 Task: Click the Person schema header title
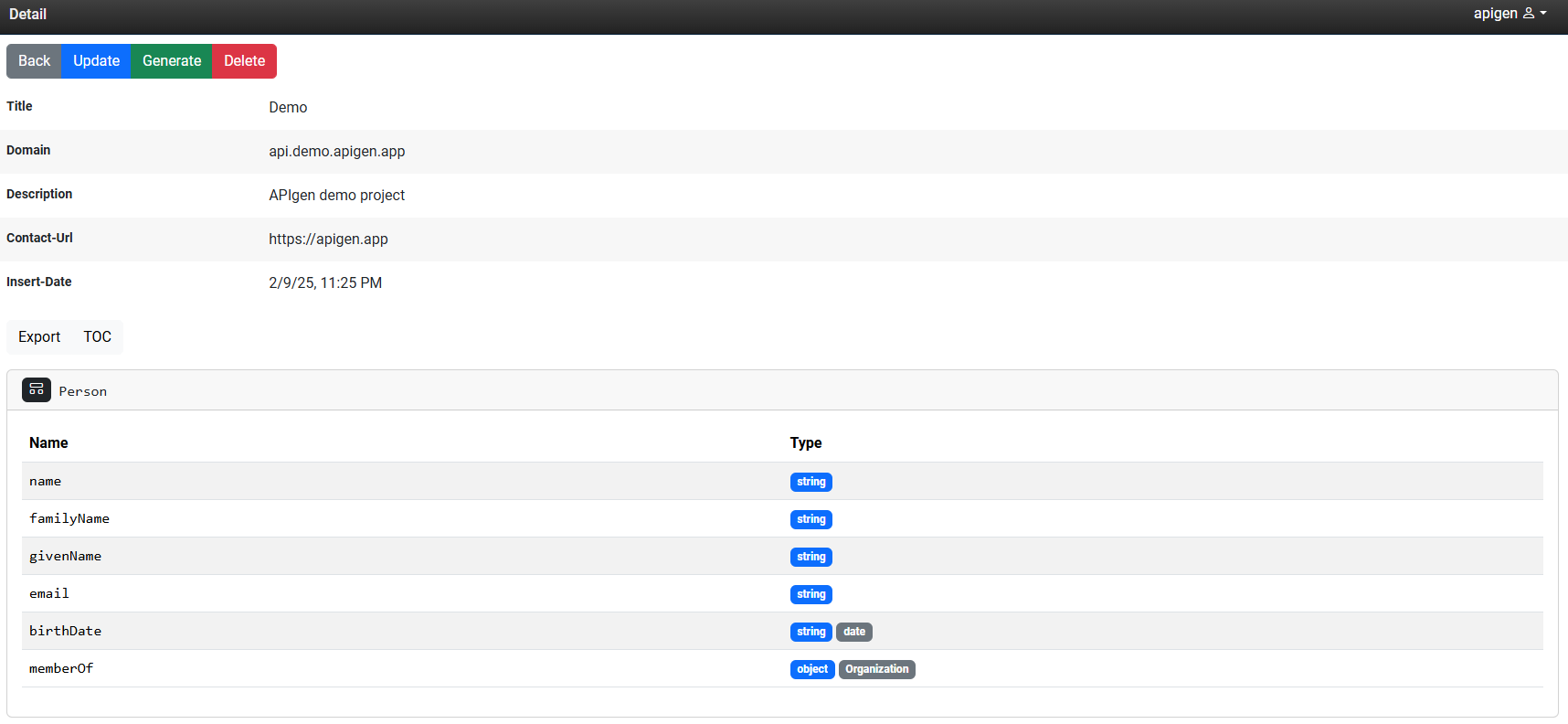(x=83, y=391)
